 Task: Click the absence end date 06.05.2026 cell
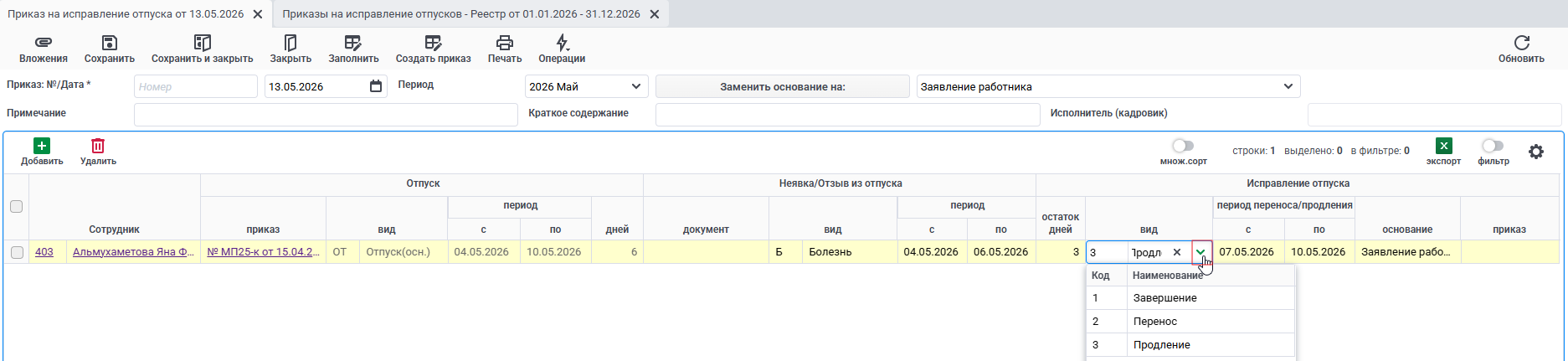pos(1001,252)
